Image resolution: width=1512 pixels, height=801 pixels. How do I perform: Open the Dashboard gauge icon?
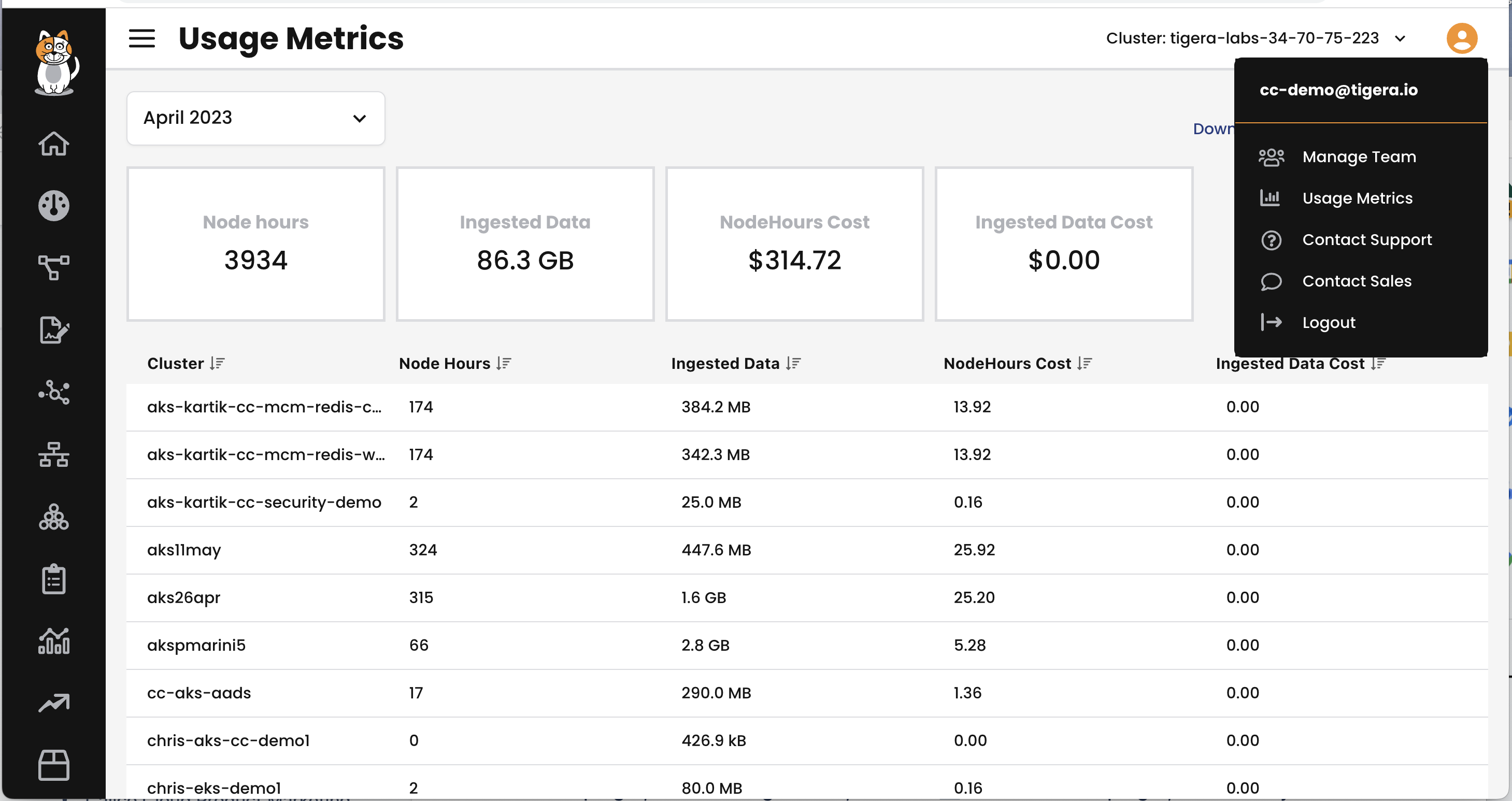pyautogui.click(x=54, y=205)
